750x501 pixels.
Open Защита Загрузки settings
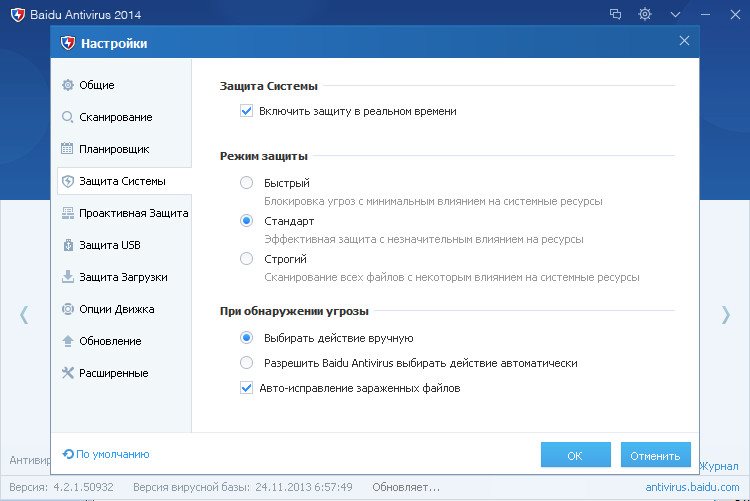(x=124, y=277)
